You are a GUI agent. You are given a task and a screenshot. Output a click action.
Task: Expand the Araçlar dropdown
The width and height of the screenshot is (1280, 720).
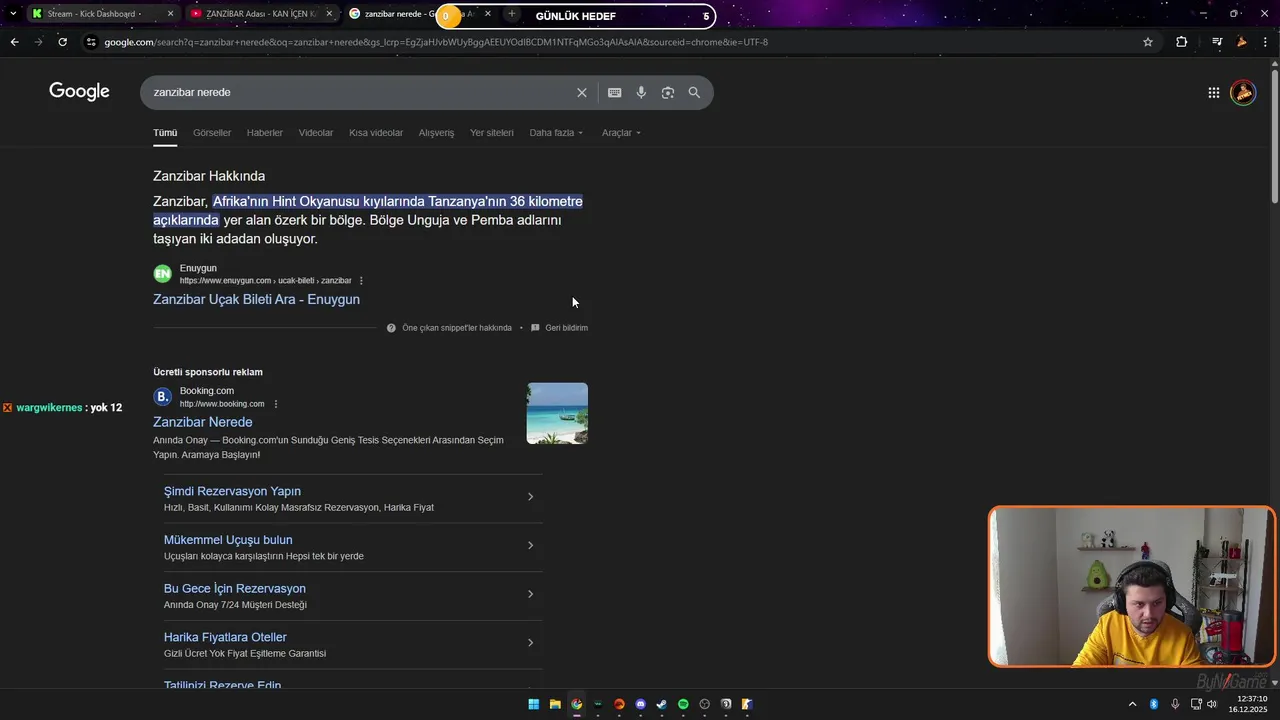tap(621, 132)
